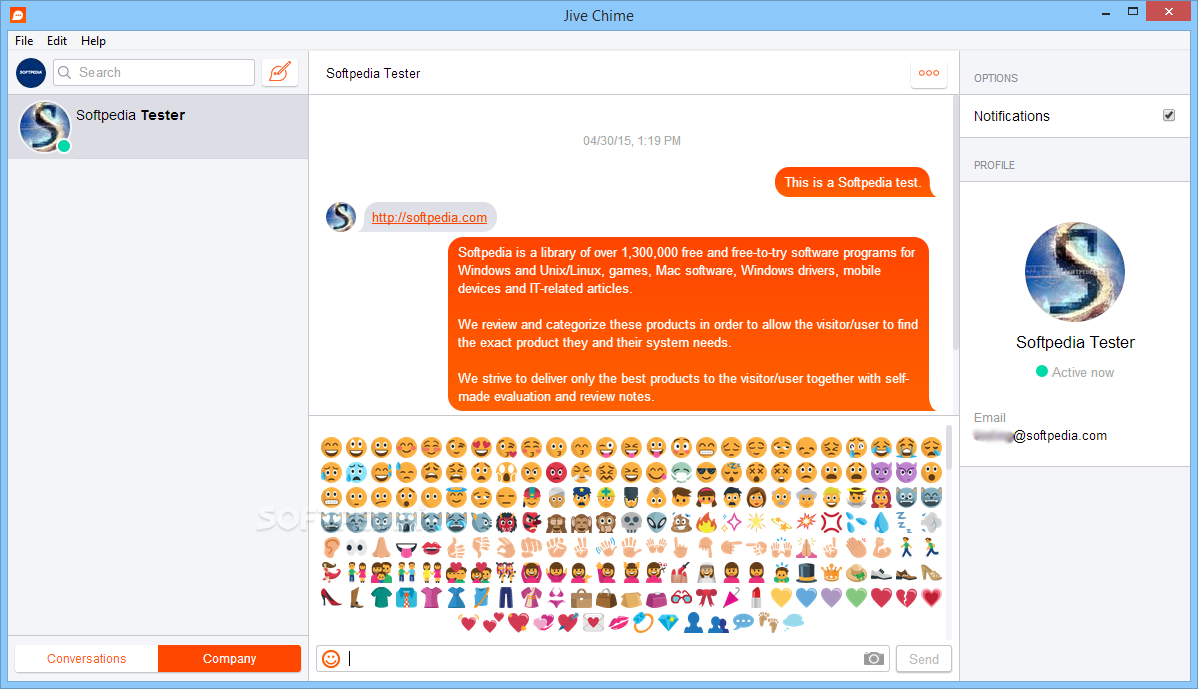This screenshot has width=1198, height=689.
Task: Insert the yellow heart emoji
Action: click(x=781, y=597)
